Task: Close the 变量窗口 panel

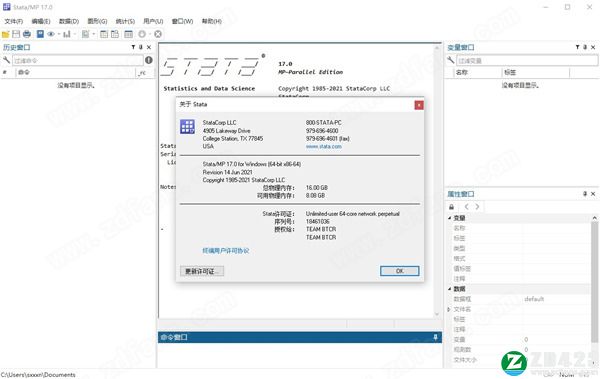Action: click(593, 47)
